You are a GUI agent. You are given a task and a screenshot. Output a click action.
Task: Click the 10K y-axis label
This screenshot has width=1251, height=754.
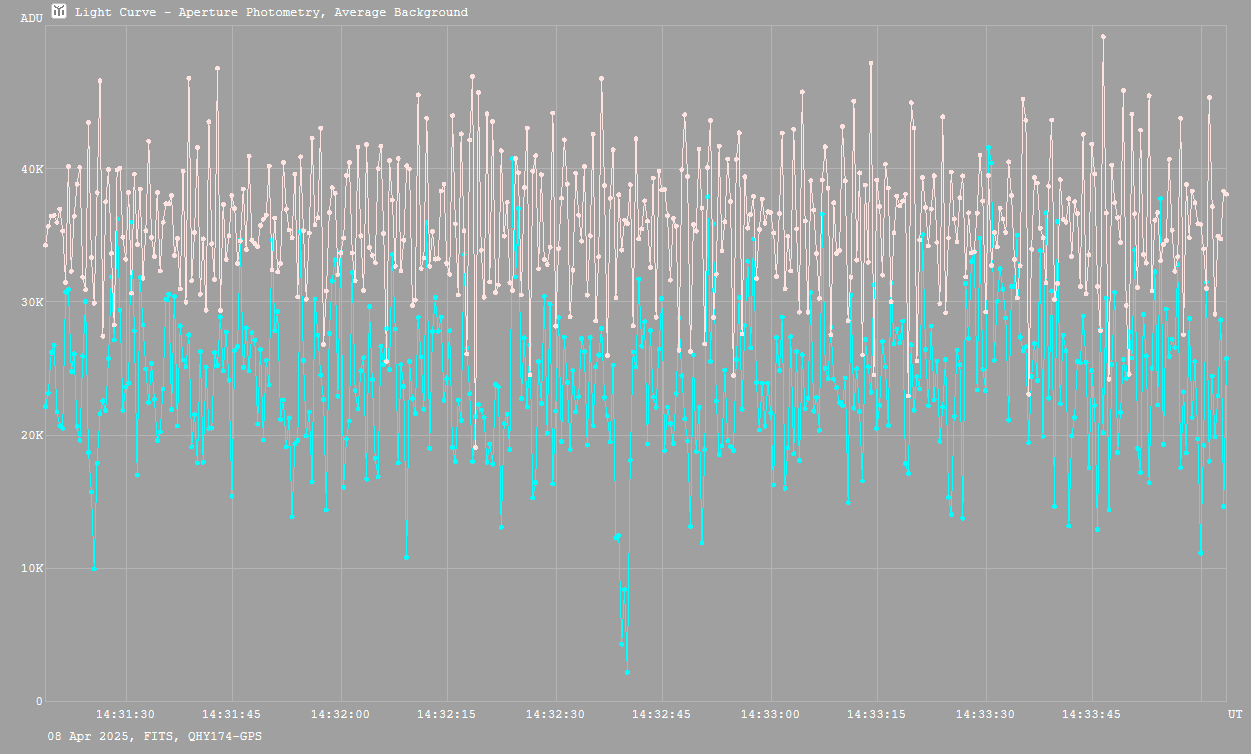click(x=32, y=568)
